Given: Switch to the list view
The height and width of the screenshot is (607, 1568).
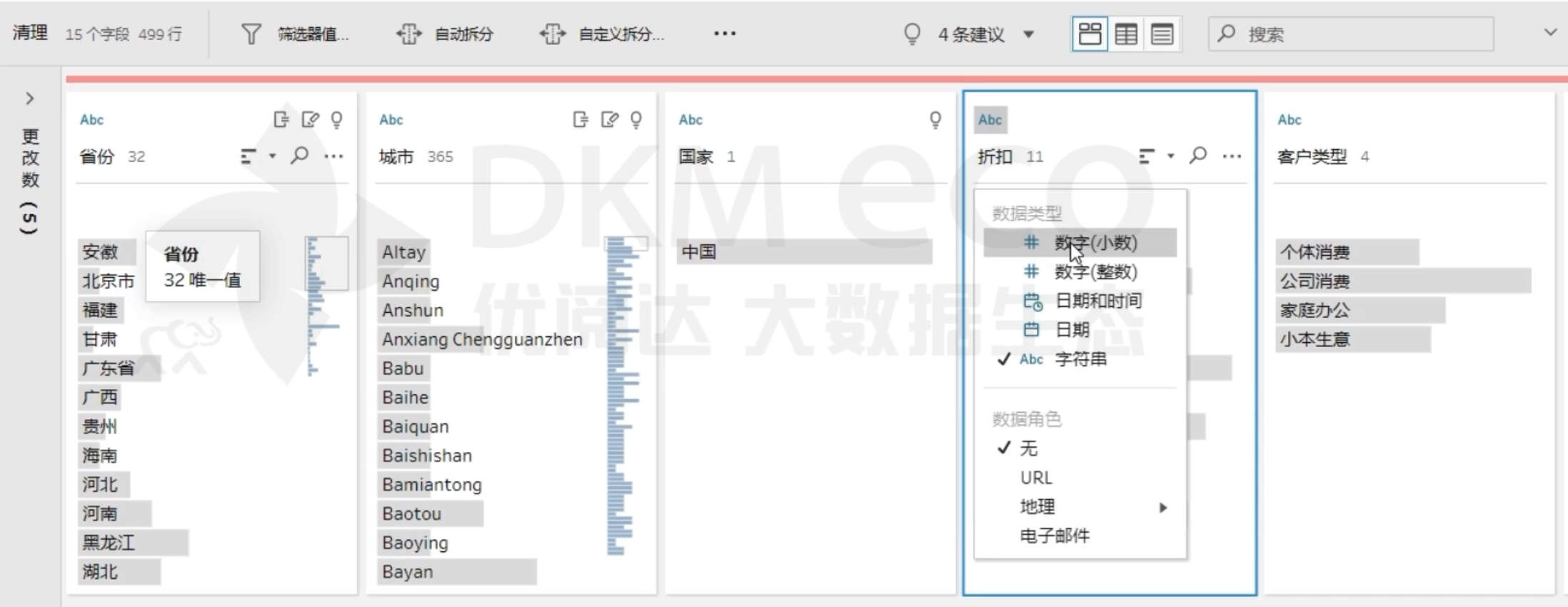Looking at the screenshot, I should [1162, 34].
